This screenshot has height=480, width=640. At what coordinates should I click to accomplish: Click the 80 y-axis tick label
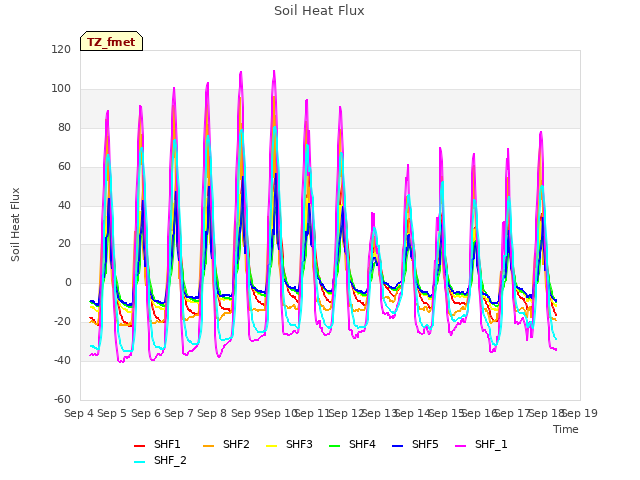pyautogui.click(x=64, y=128)
